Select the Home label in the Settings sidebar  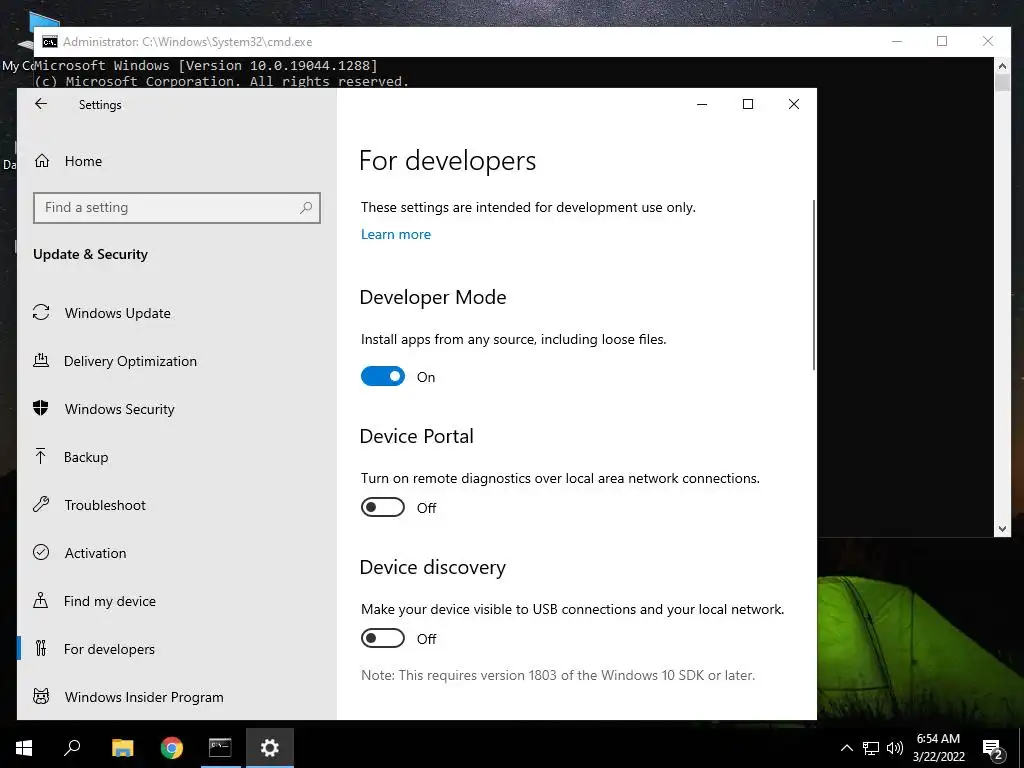83,161
